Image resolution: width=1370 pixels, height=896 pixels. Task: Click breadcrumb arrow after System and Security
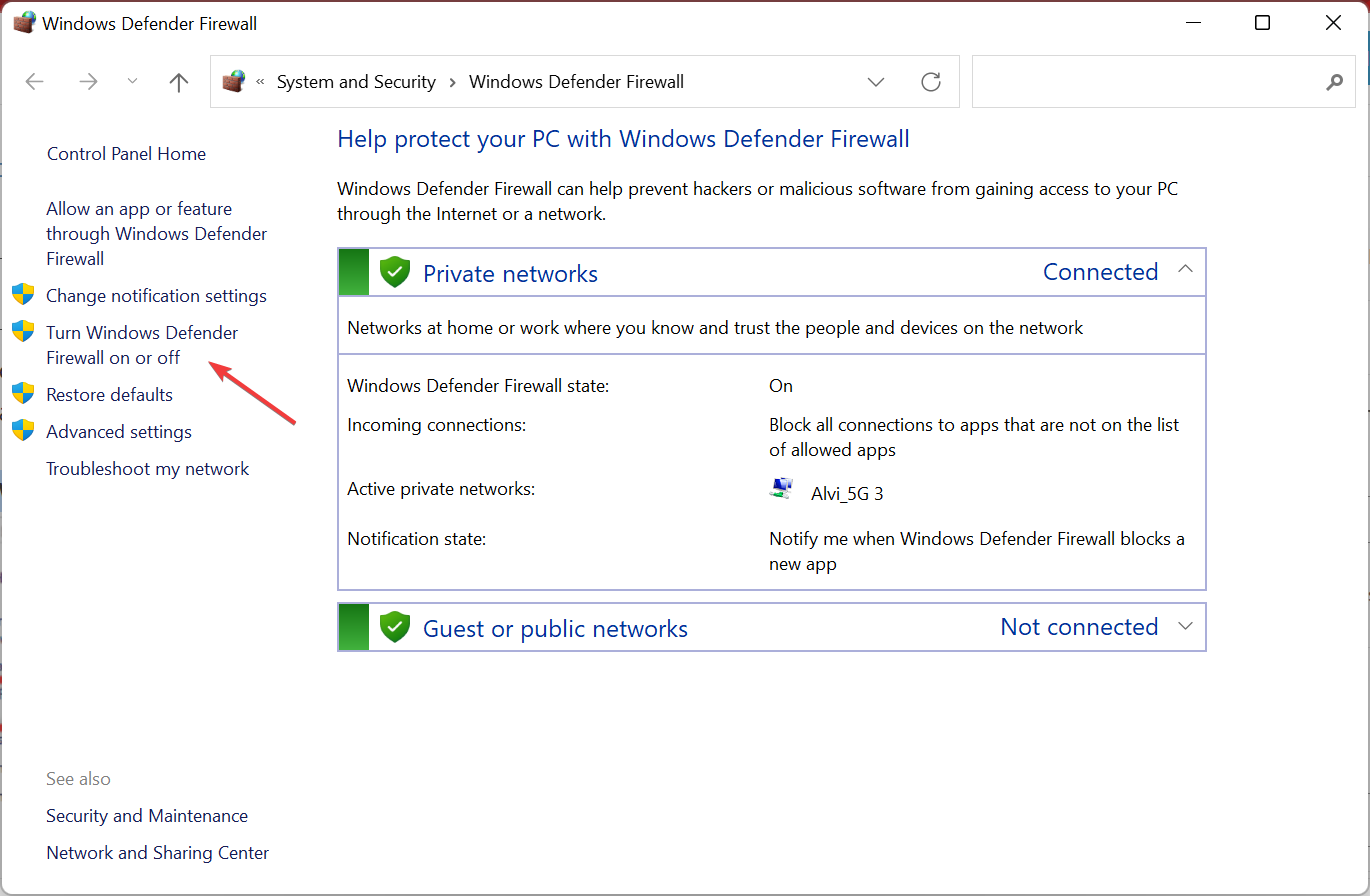(x=452, y=82)
